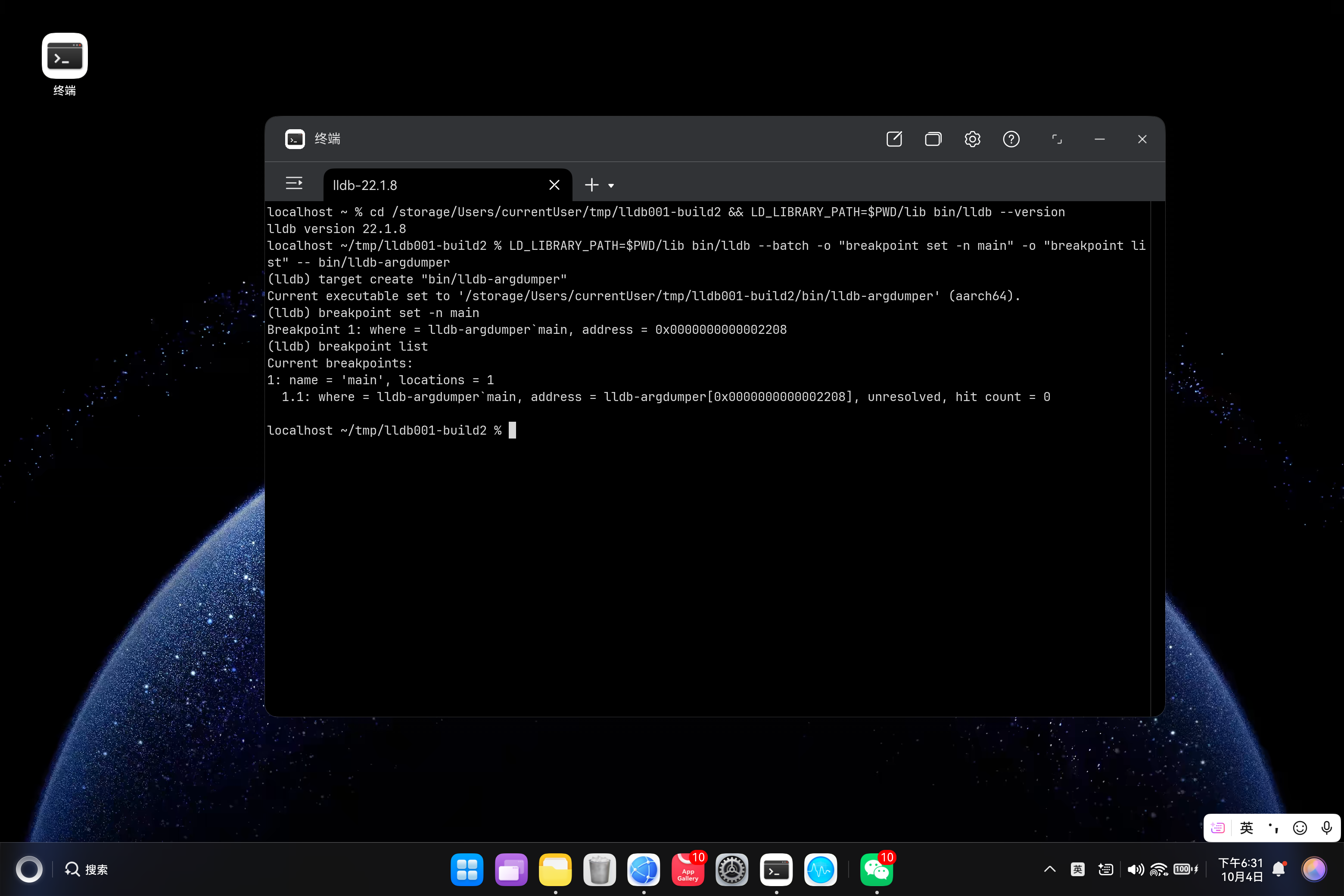Select the lldb-22.1.8 tab
Screen dimensions: 1344x896
point(448,184)
